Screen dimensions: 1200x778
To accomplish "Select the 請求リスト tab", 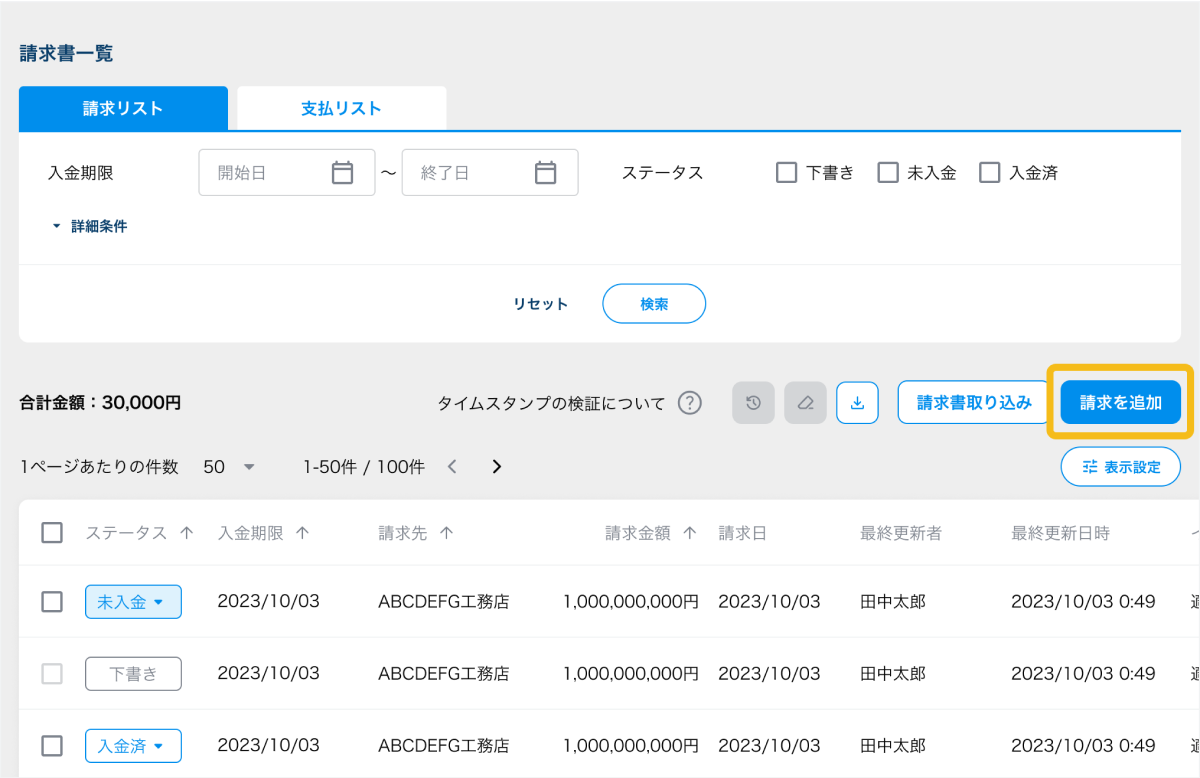I will tap(123, 109).
